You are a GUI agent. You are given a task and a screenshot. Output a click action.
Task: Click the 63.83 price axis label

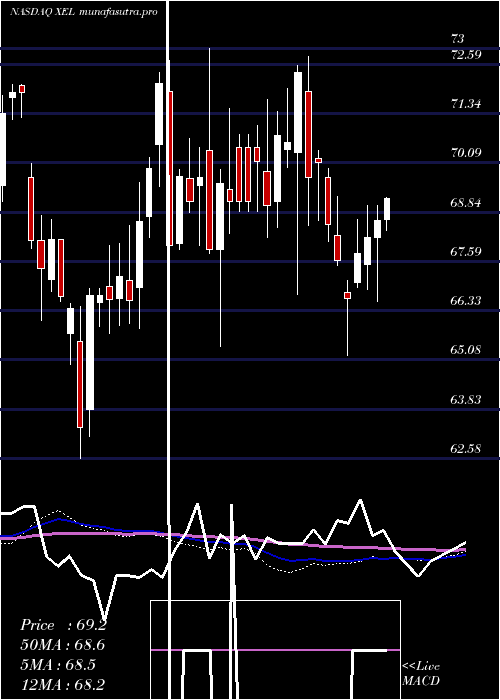point(466,399)
